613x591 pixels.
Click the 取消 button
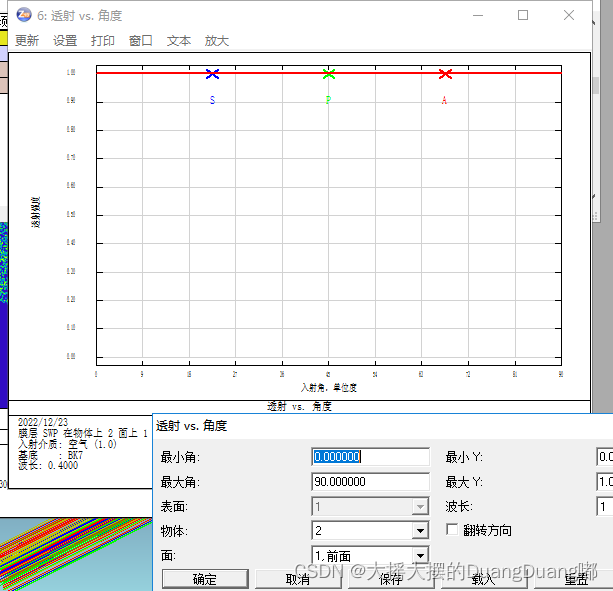click(298, 579)
